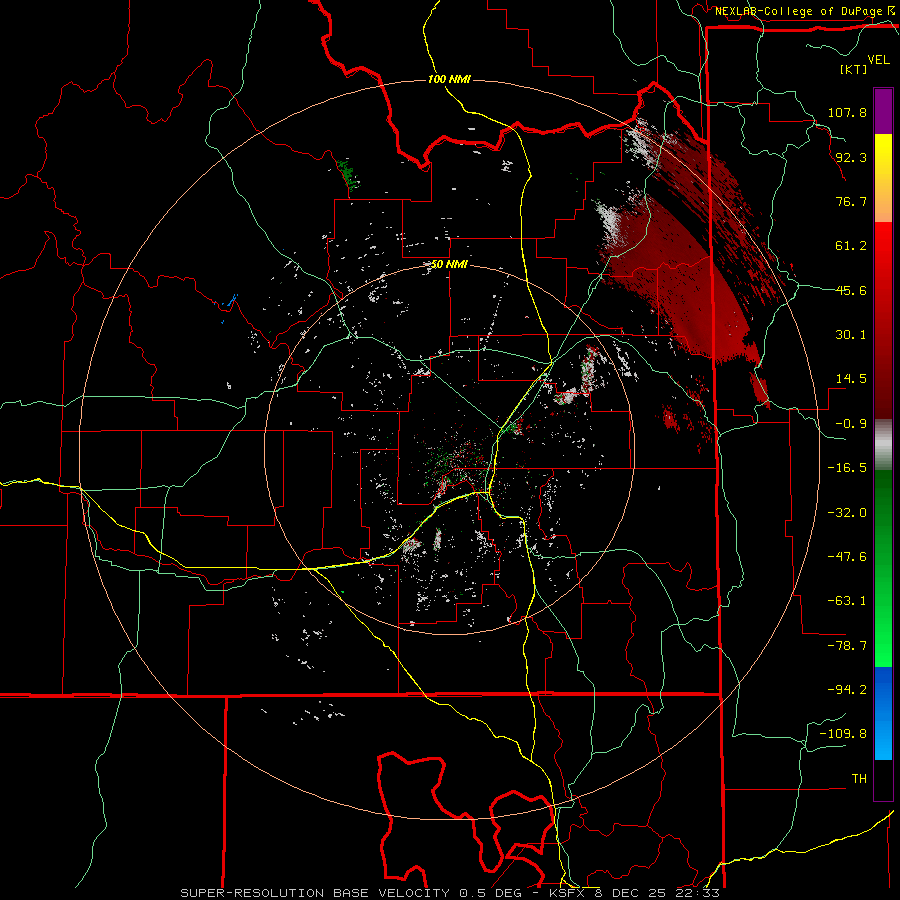Select the -0.9 velocity scale value
Image resolution: width=900 pixels, height=900 pixels.
click(851, 424)
